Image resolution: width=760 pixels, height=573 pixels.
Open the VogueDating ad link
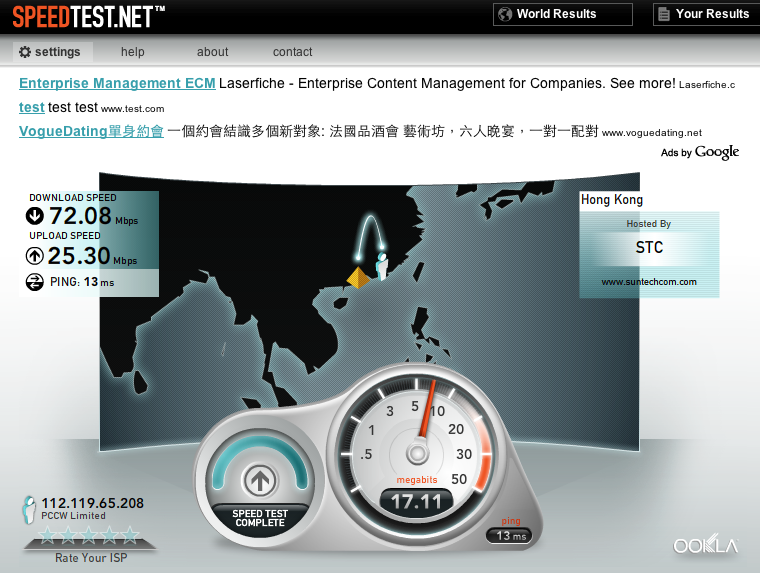pyautogui.click(x=91, y=131)
